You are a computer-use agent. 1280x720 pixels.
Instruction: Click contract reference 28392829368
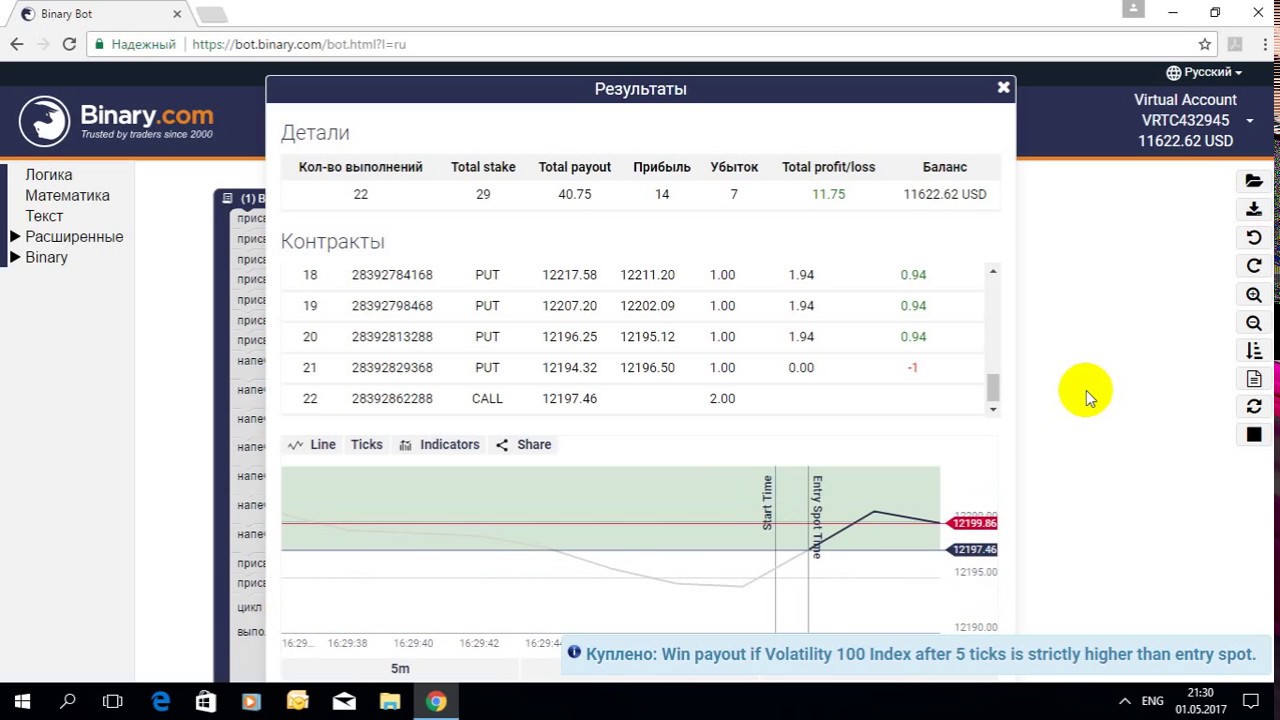pos(392,368)
